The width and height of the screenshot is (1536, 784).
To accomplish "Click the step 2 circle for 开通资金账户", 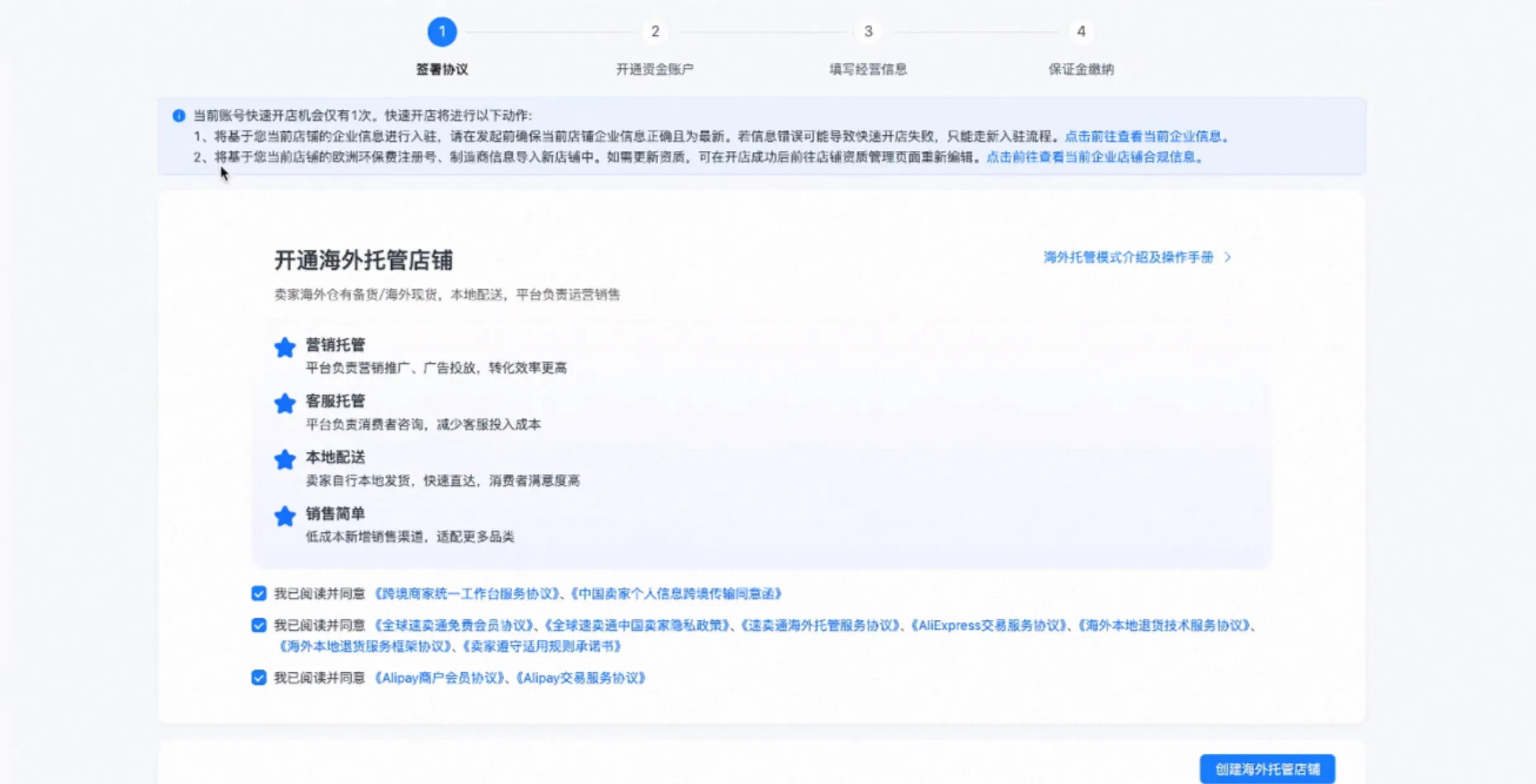I will click(x=655, y=32).
